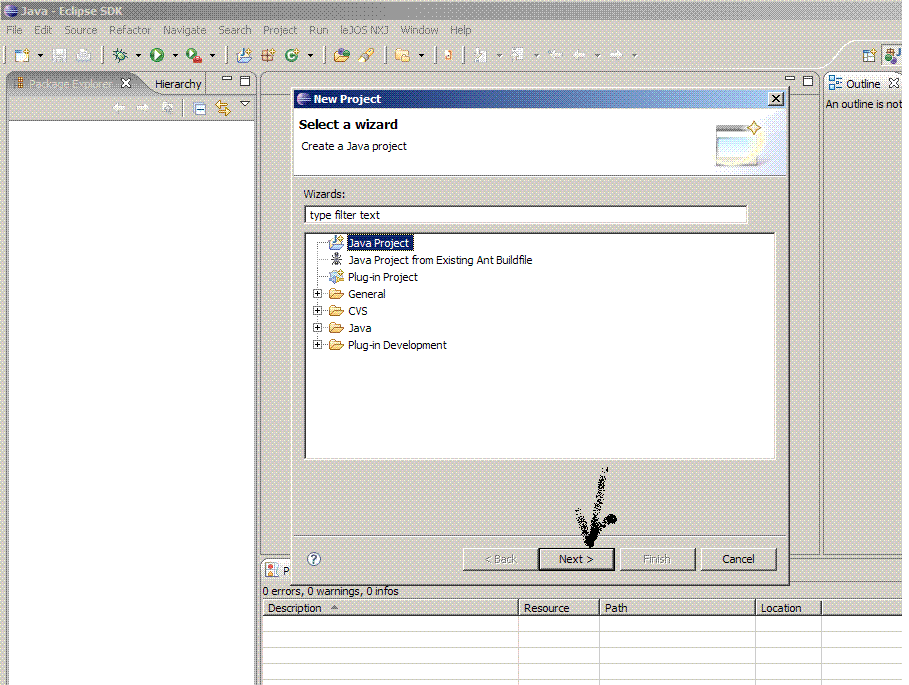909x685 pixels.
Task: Click the New wizard toolbar icon
Action: click(x=22, y=55)
